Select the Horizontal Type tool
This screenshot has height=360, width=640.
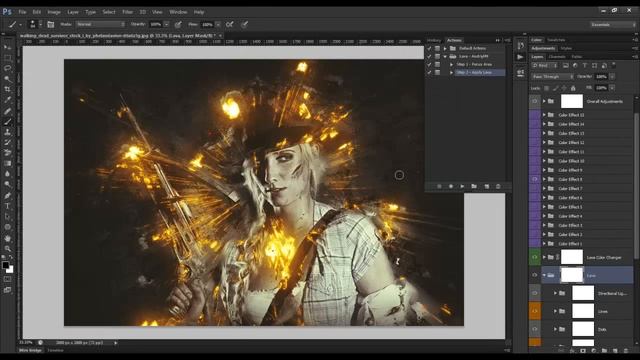click(7, 207)
